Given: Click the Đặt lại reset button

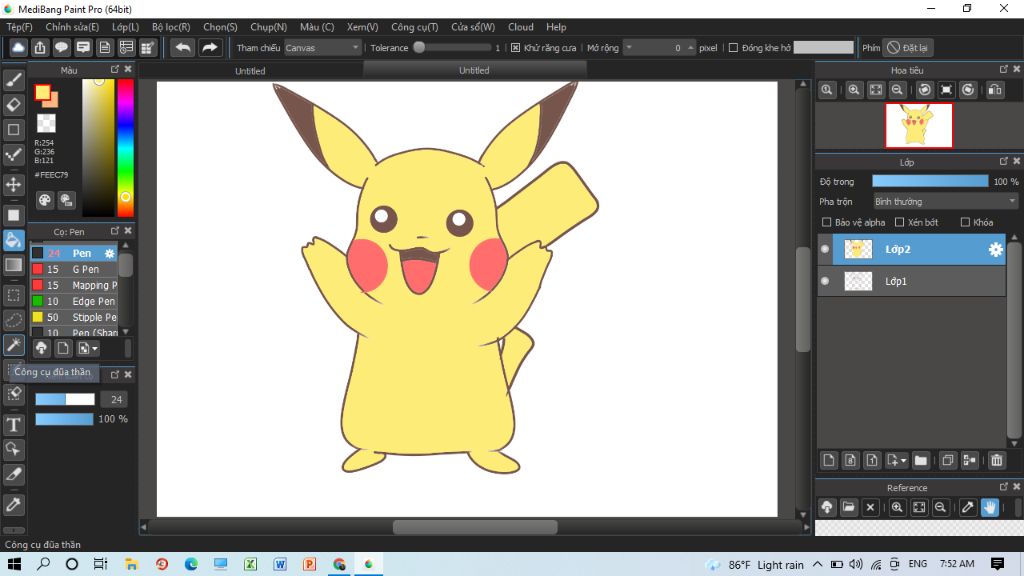Looking at the screenshot, I should [x=908, y=48].
